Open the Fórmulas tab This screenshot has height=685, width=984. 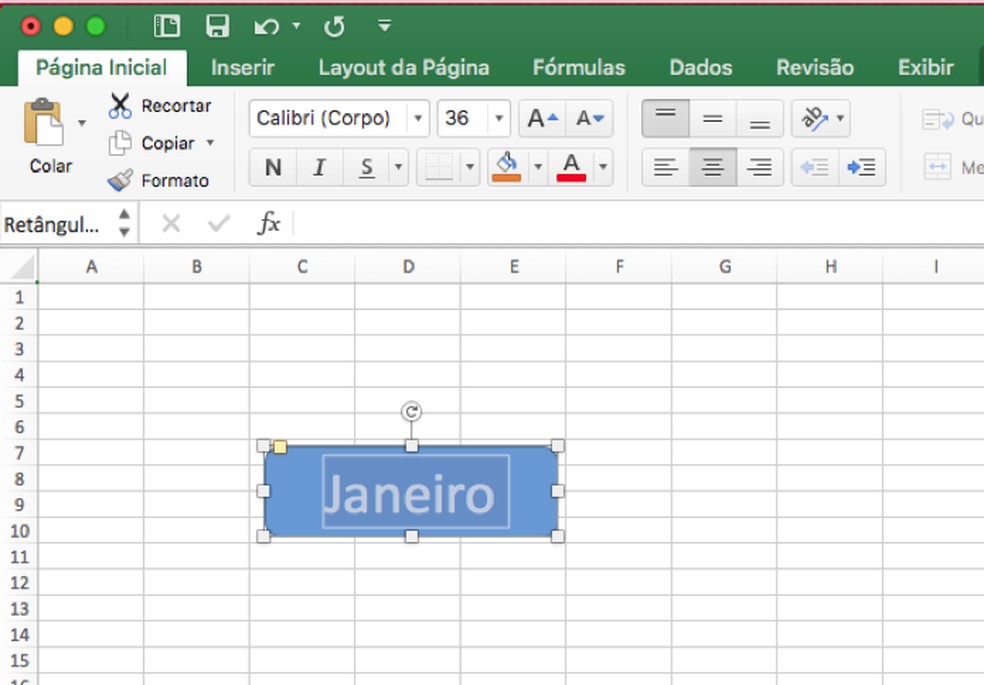pos(579,68)
